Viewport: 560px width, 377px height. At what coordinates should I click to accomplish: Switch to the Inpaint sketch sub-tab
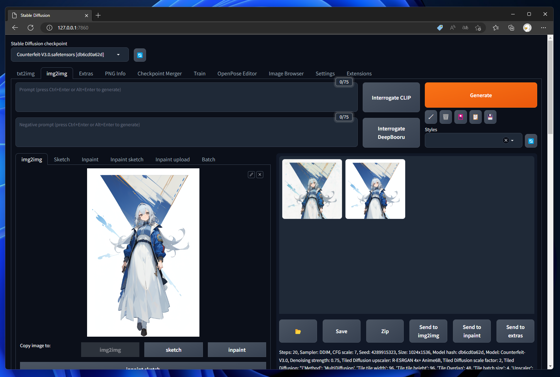coord(127,160)
